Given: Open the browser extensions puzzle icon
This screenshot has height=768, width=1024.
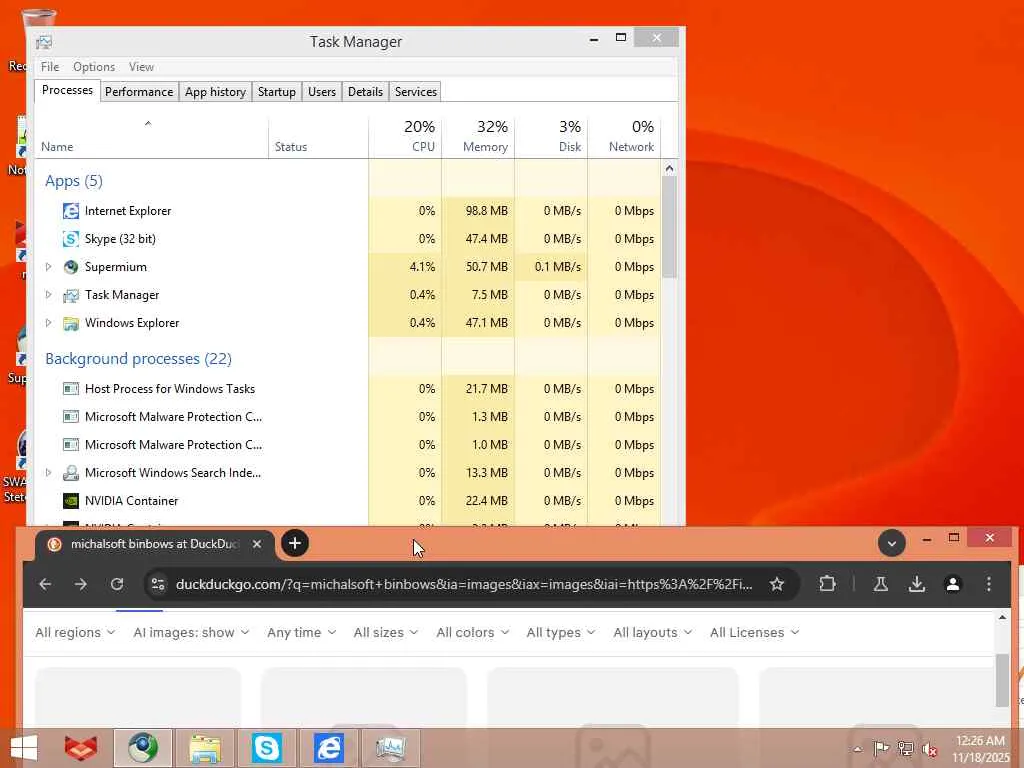Looking at the screenshot, I should click(x=827, y=583).
